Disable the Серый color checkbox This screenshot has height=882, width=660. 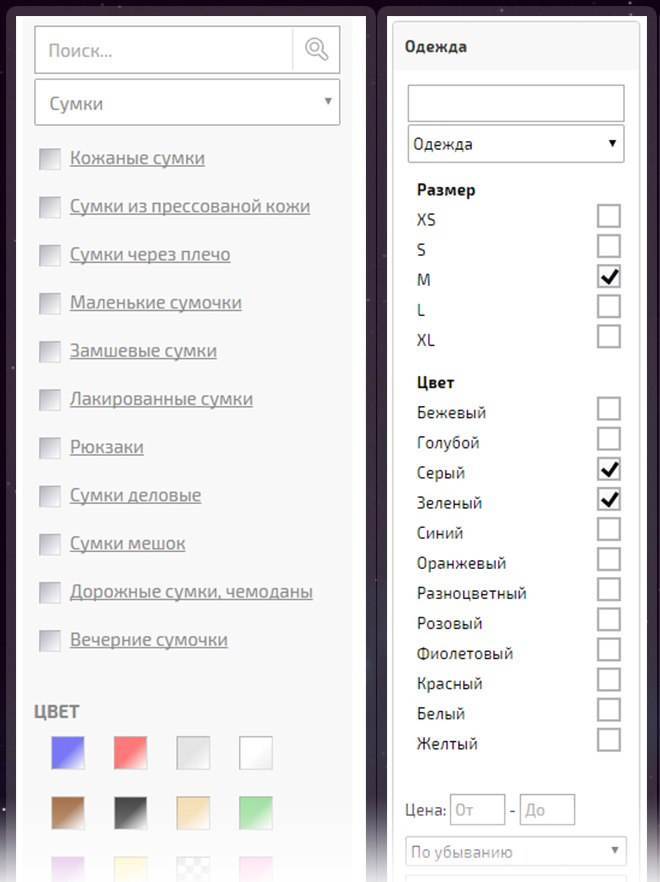click(x=608, y=469)
